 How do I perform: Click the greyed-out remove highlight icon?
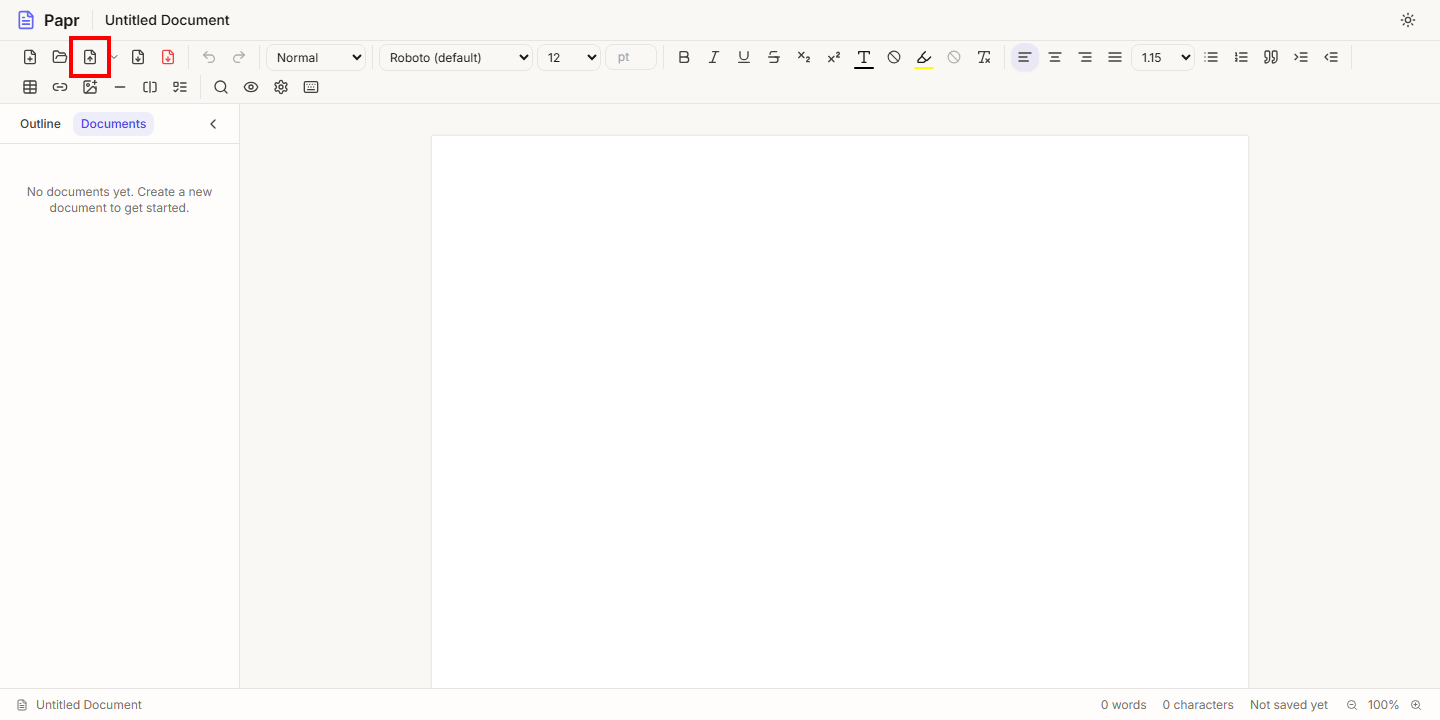coord(954,58)
